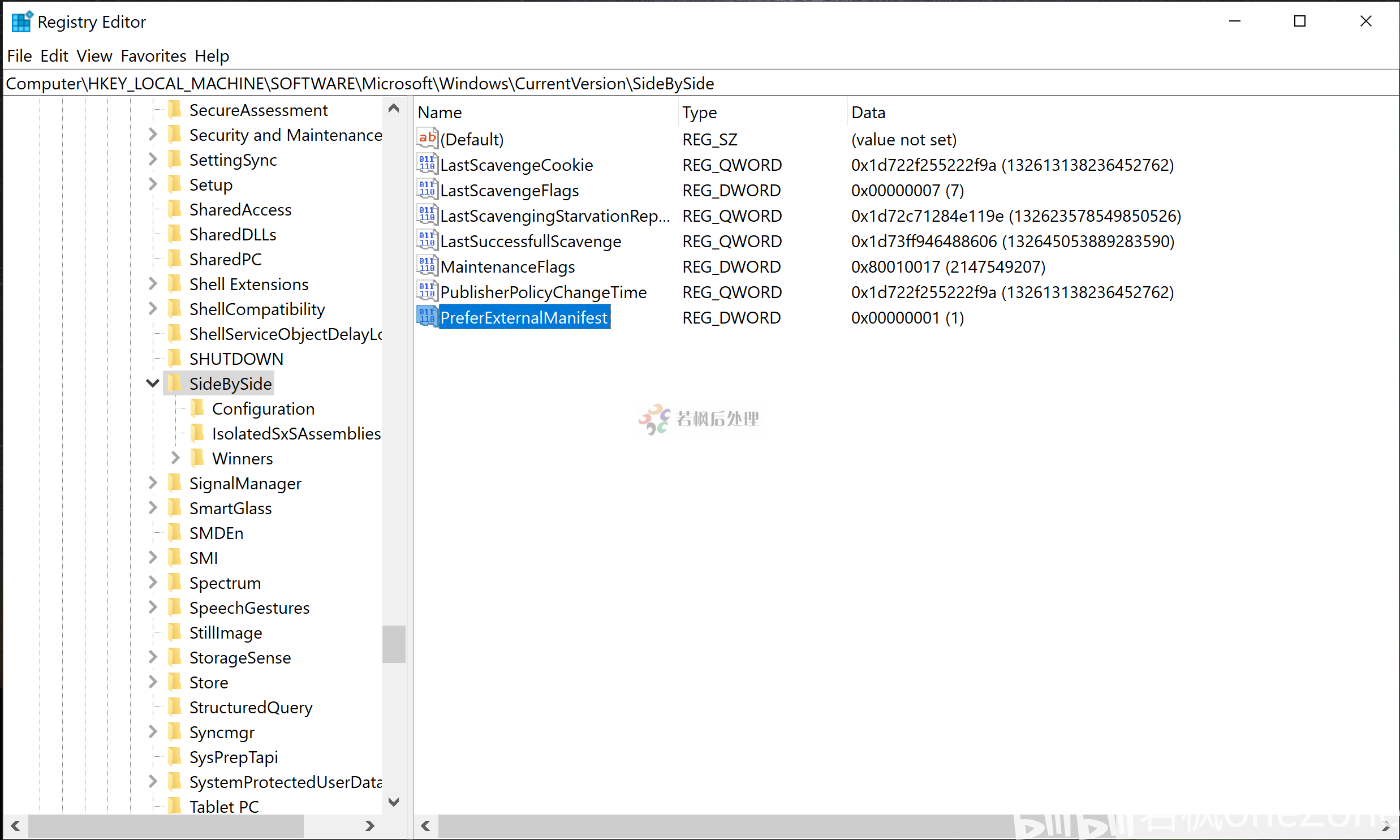The image size is (1400, 840).
Task: Open the Help menu
Action: pyautogui.click(x=212, y=55)
